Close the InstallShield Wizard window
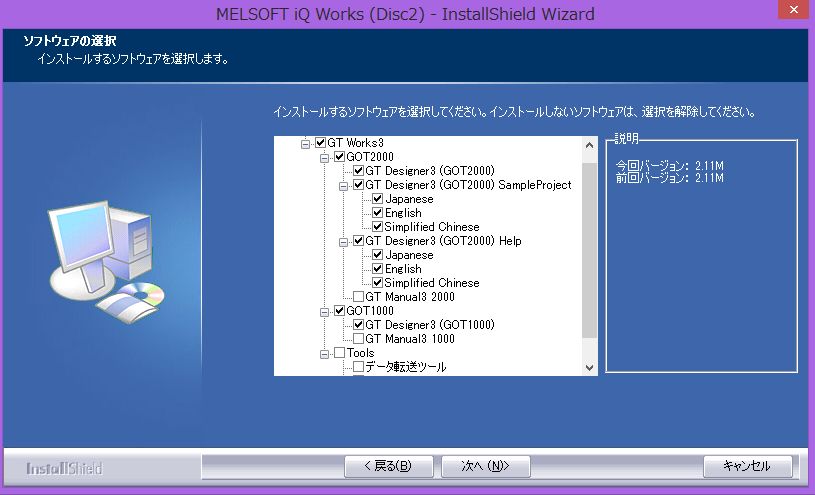 click(x=794, y=9)
